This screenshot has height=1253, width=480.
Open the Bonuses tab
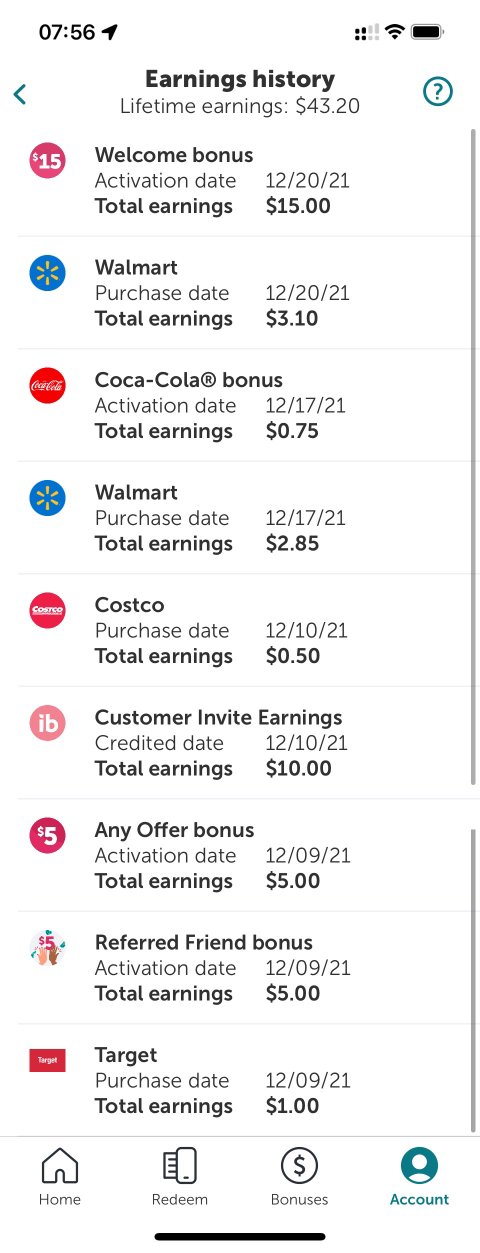point(299,1177)
